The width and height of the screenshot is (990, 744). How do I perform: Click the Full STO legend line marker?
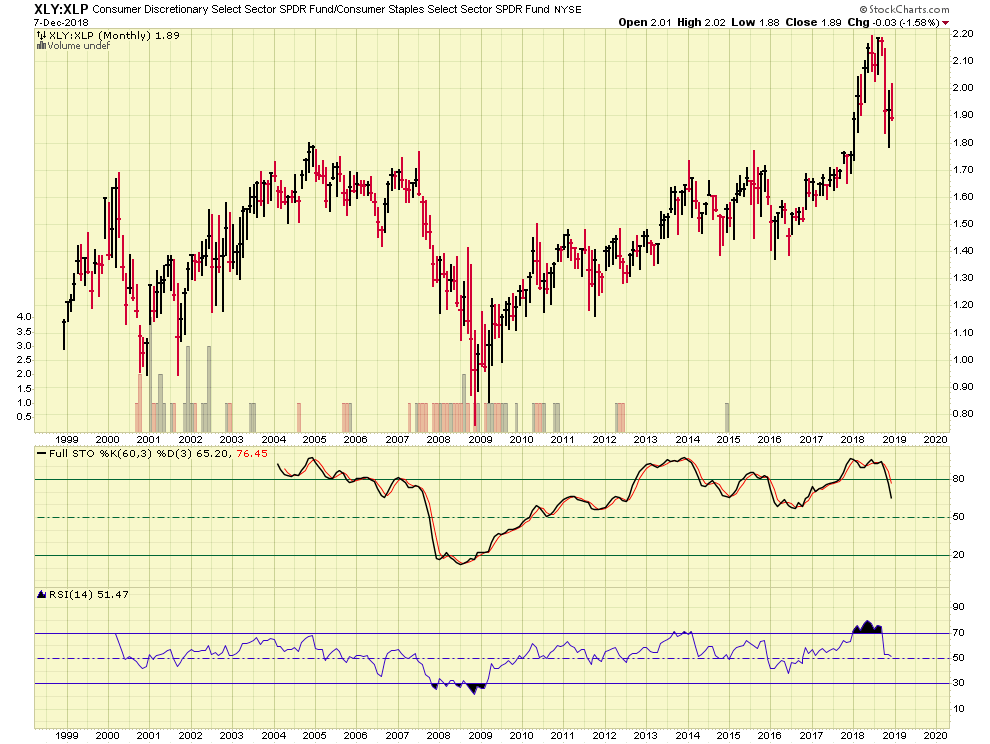(41, 453)
